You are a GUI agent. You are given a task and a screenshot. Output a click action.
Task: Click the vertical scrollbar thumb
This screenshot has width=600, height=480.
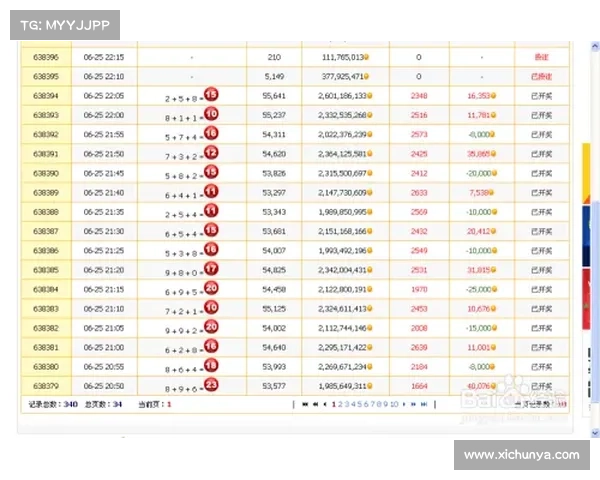click(x=595, y=302)
